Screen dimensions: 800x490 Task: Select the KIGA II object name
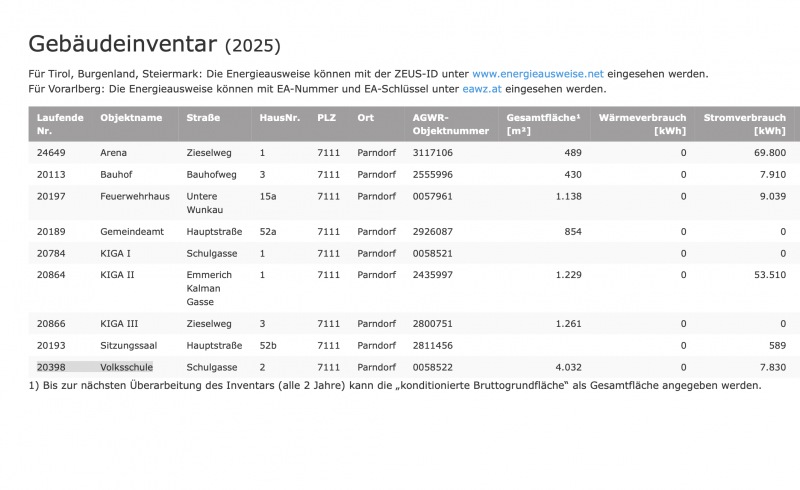point(117,275)
